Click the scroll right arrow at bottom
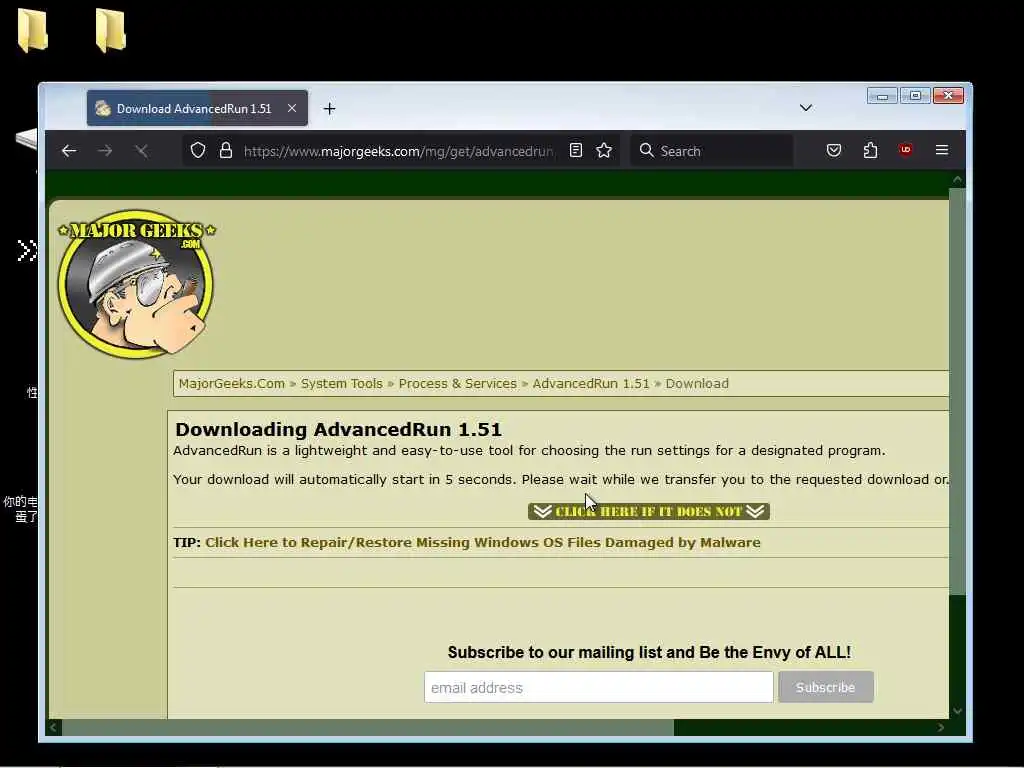1024x768 pixels. pos(941,727)
